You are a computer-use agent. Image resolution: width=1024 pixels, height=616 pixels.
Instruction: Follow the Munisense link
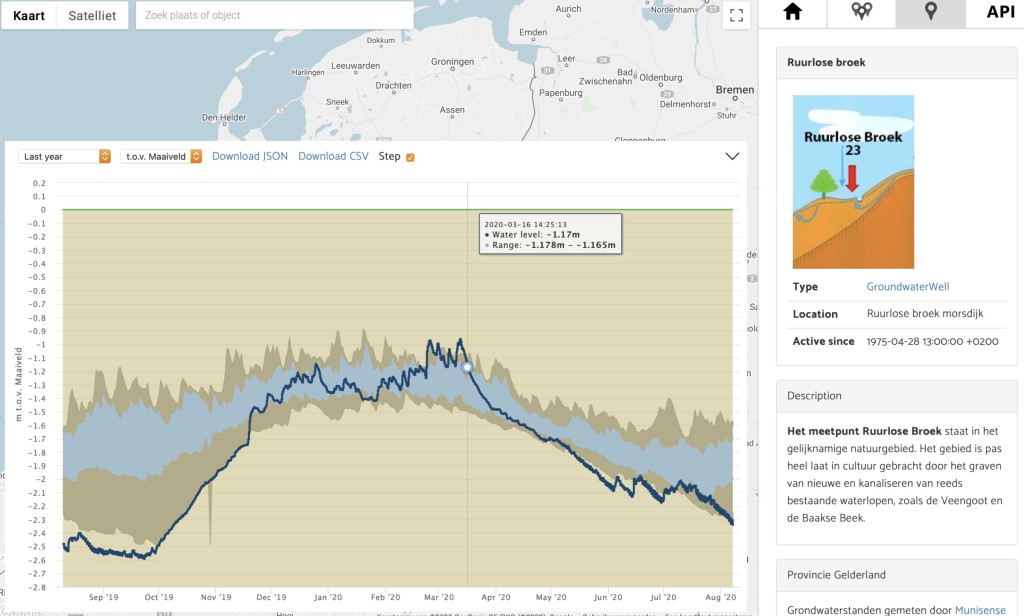(980, 609)
